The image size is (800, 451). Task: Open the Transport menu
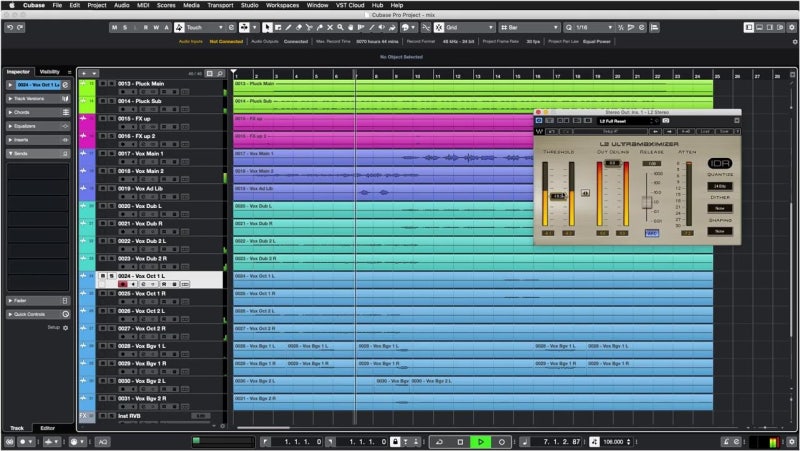click(x=220, y=5)
